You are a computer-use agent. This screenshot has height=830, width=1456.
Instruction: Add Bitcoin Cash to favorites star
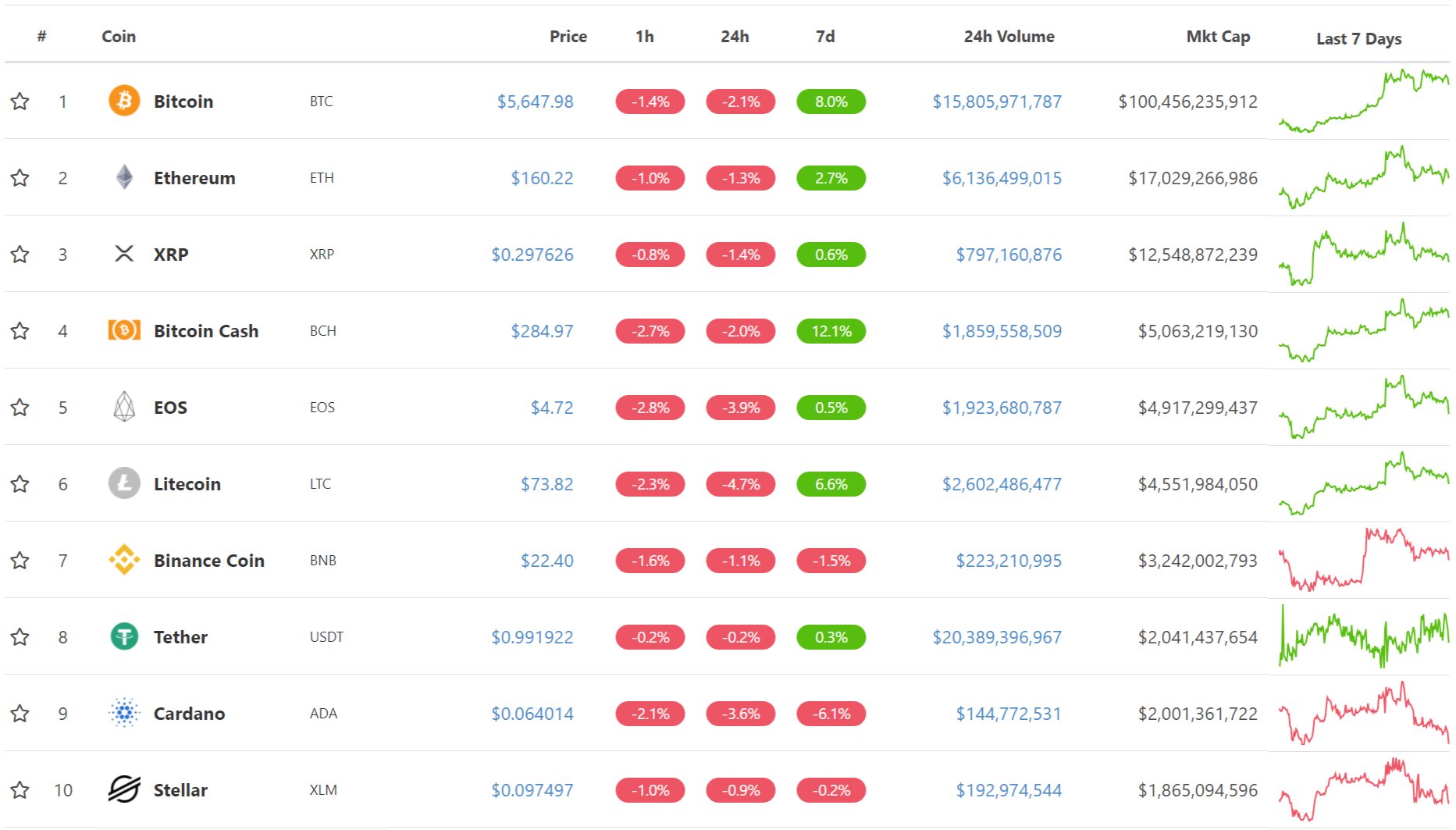click(x=20, y=330)
